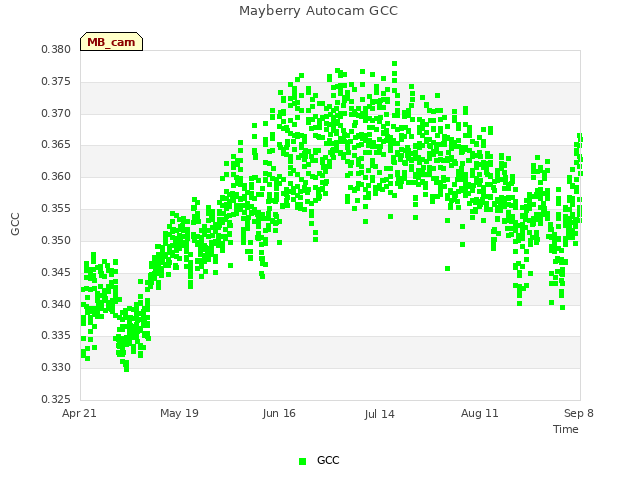640x480 pixels.
Task: Click the GCC legend label
Action: click(328, 460)
